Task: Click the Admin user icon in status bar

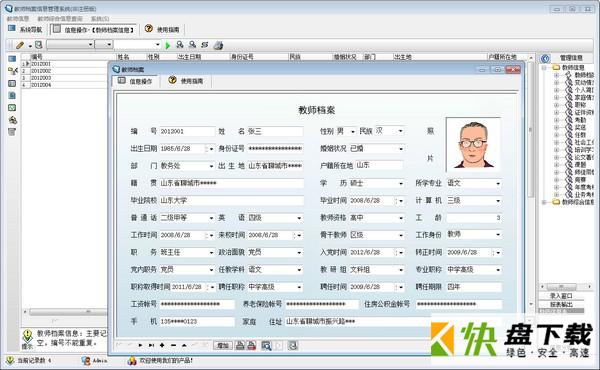Action: (x=86, y=360)
